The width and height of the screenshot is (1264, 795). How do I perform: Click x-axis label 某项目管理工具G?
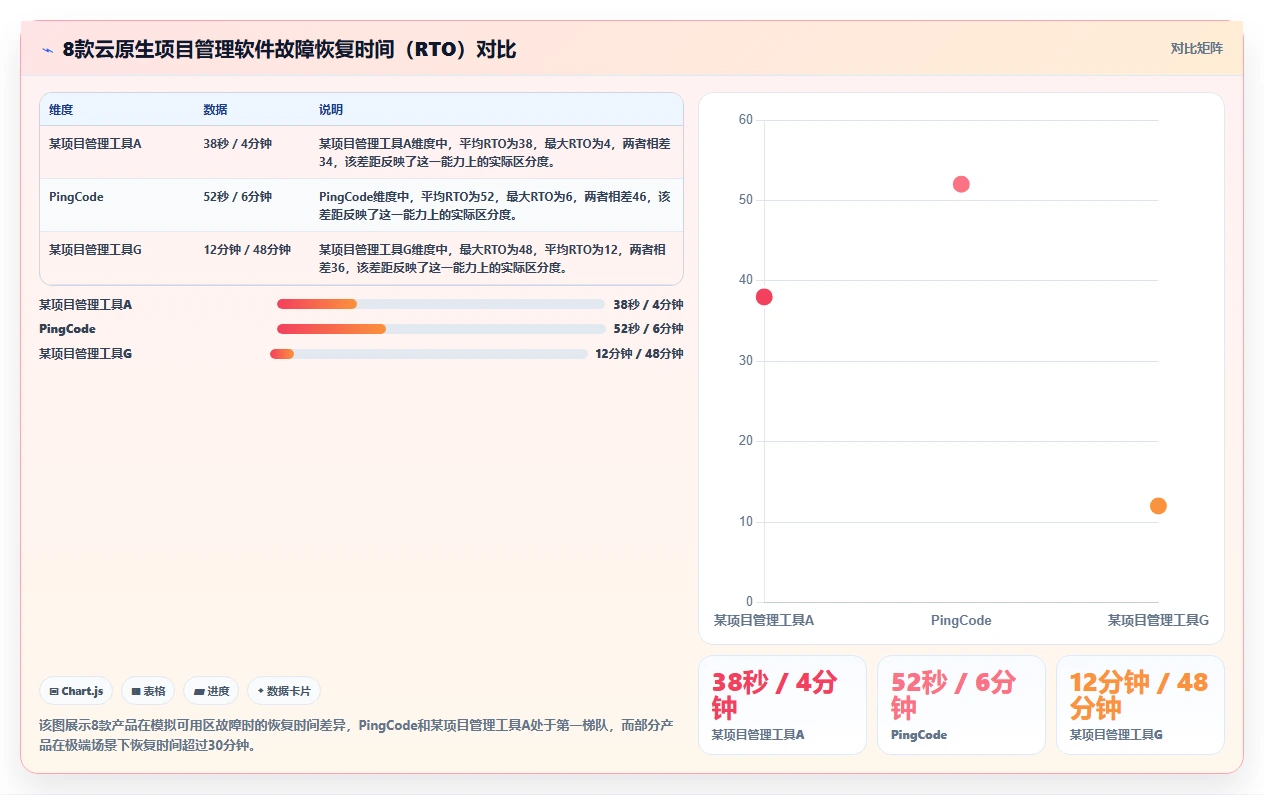(1158, 620)
